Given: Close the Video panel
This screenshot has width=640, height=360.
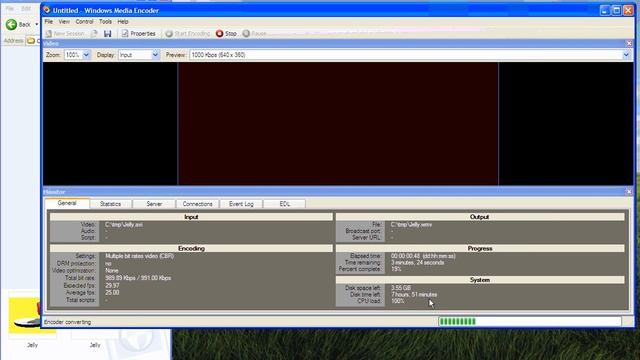Looking at the screenshot, I should click(629, 43).
